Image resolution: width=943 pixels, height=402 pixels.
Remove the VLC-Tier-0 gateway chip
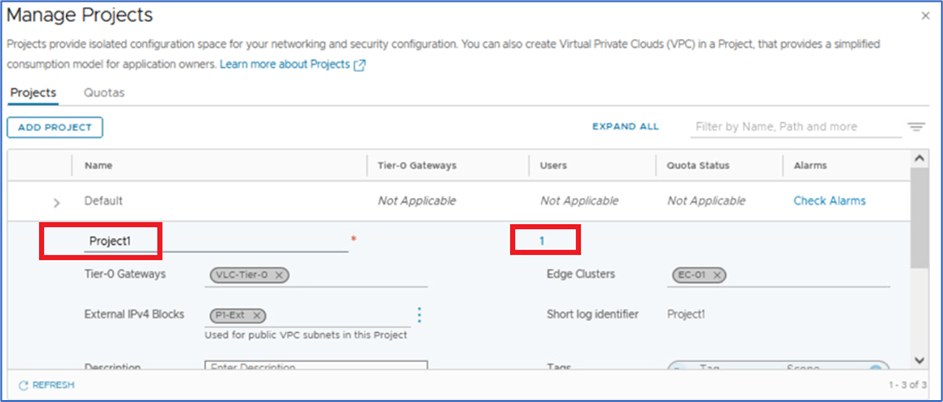[279, 275]
